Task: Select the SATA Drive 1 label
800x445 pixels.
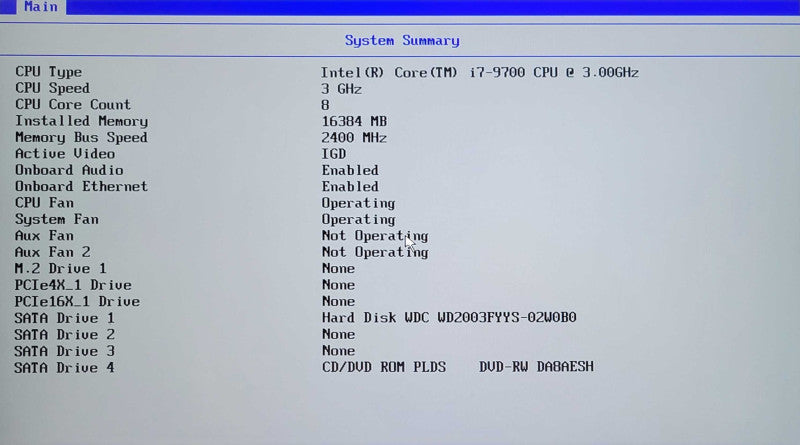Action: pos(64,318)
